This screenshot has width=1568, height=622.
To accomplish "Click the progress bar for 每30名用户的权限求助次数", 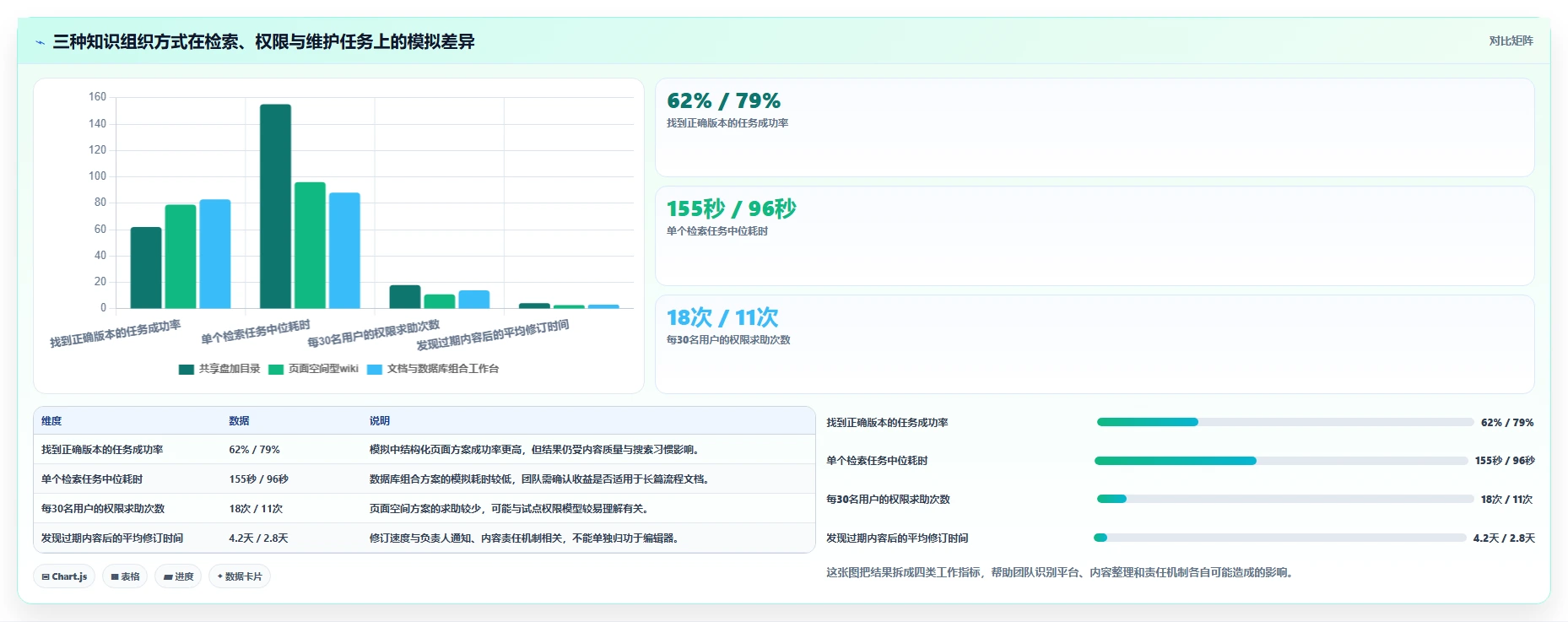I will (1285, 499).
